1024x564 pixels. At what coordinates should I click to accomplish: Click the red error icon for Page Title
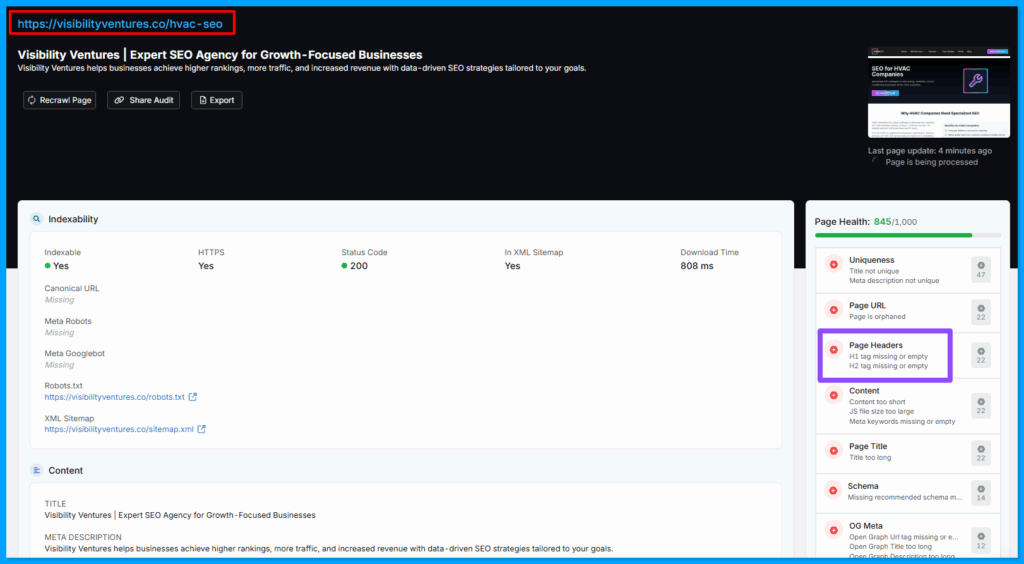(x=833, y=450)
